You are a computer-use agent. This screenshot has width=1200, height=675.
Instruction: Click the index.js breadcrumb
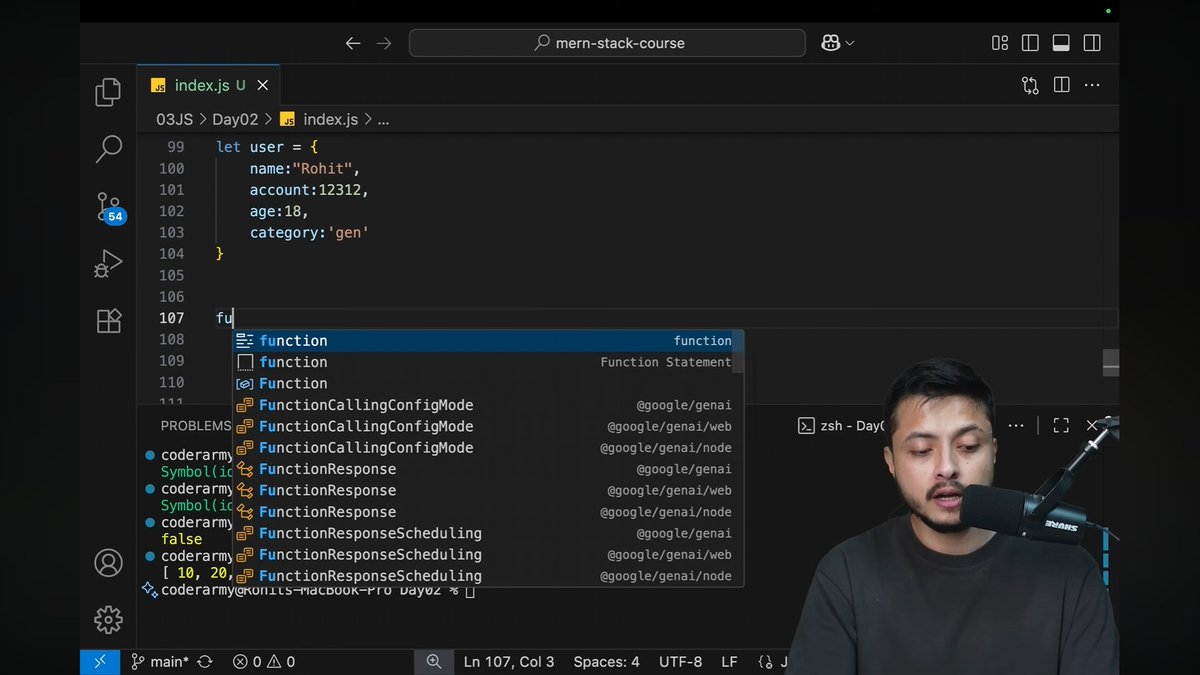pyautogui.click(x=319, y=119)
